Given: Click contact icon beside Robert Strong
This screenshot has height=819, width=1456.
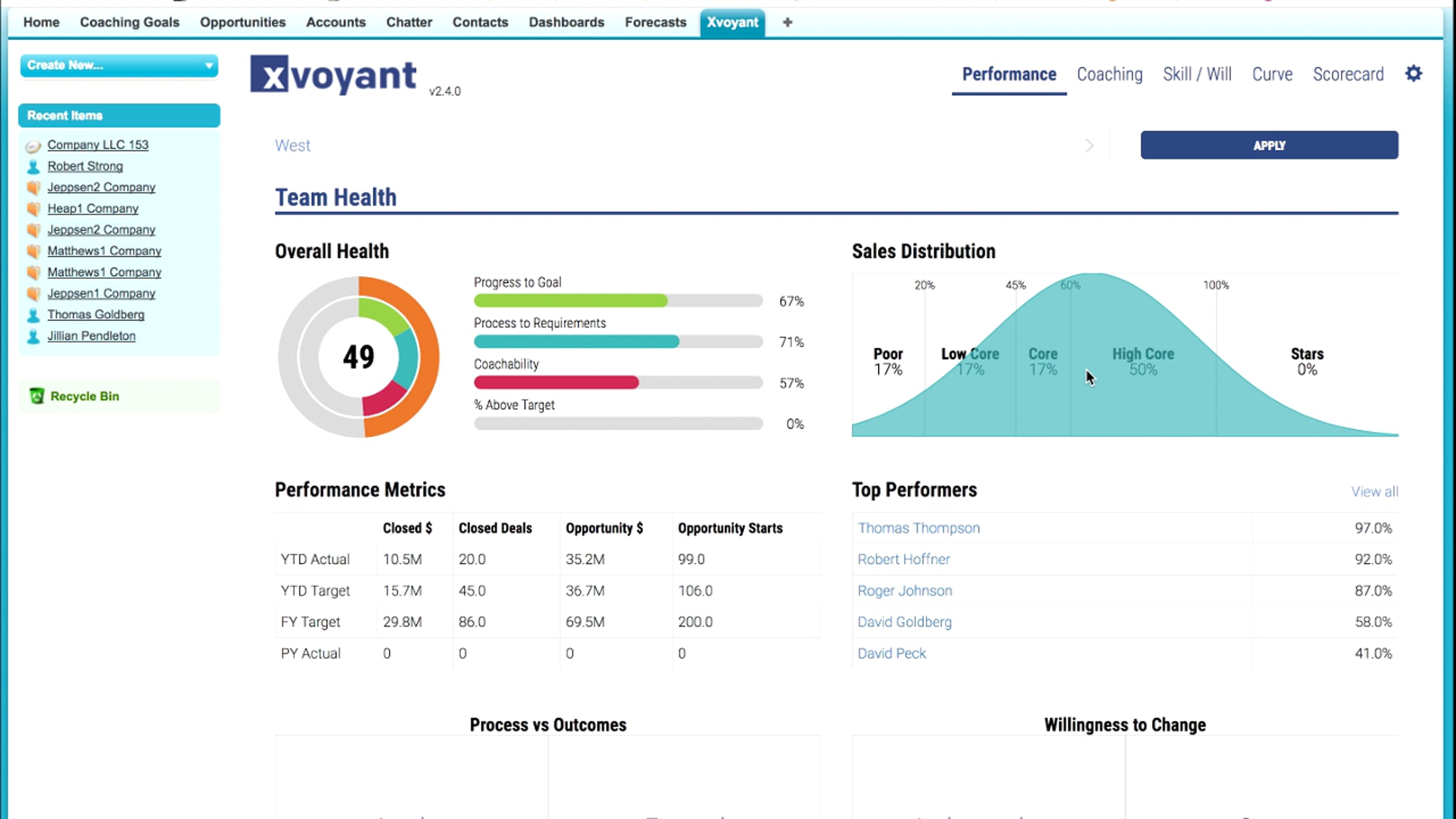Looking at the screenshot, I should pos(33,166).
